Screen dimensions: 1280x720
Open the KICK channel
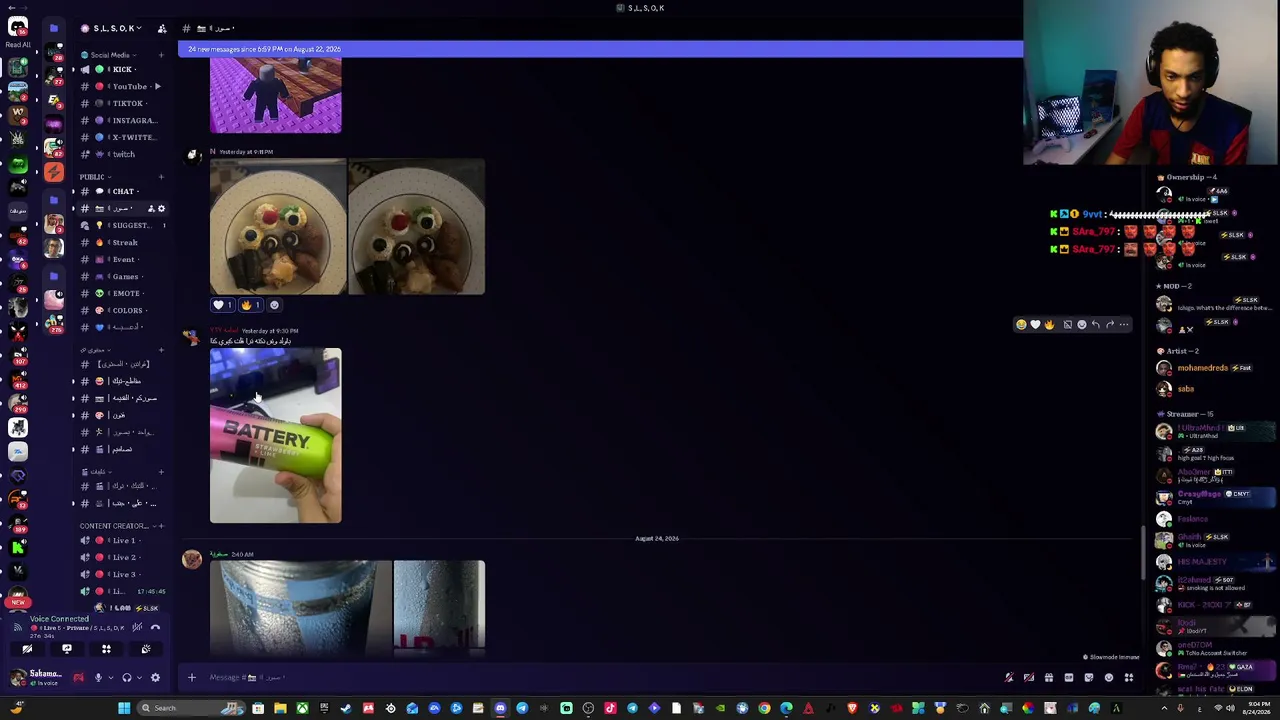[x=122, y=69]
